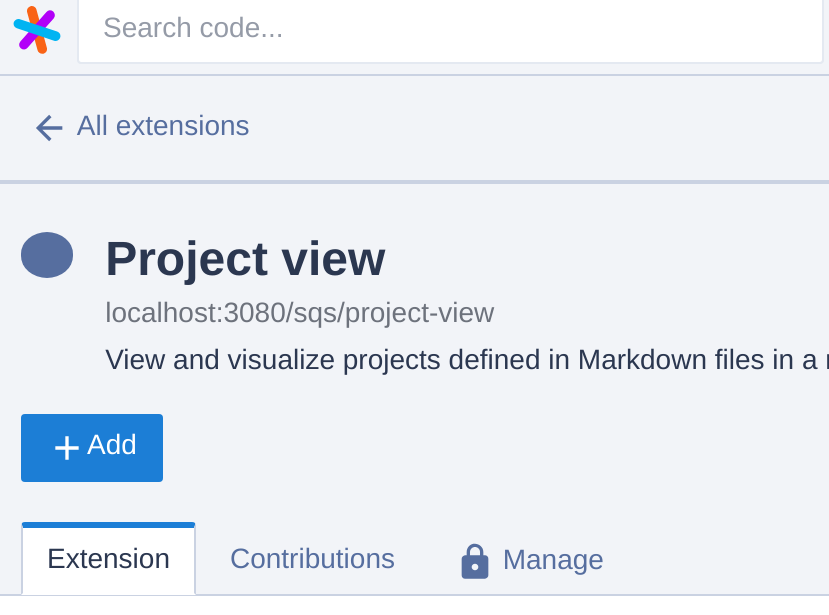Screen dimensions: 829x615
Task: Focus the Search code input field
Action: pos(450,28)
